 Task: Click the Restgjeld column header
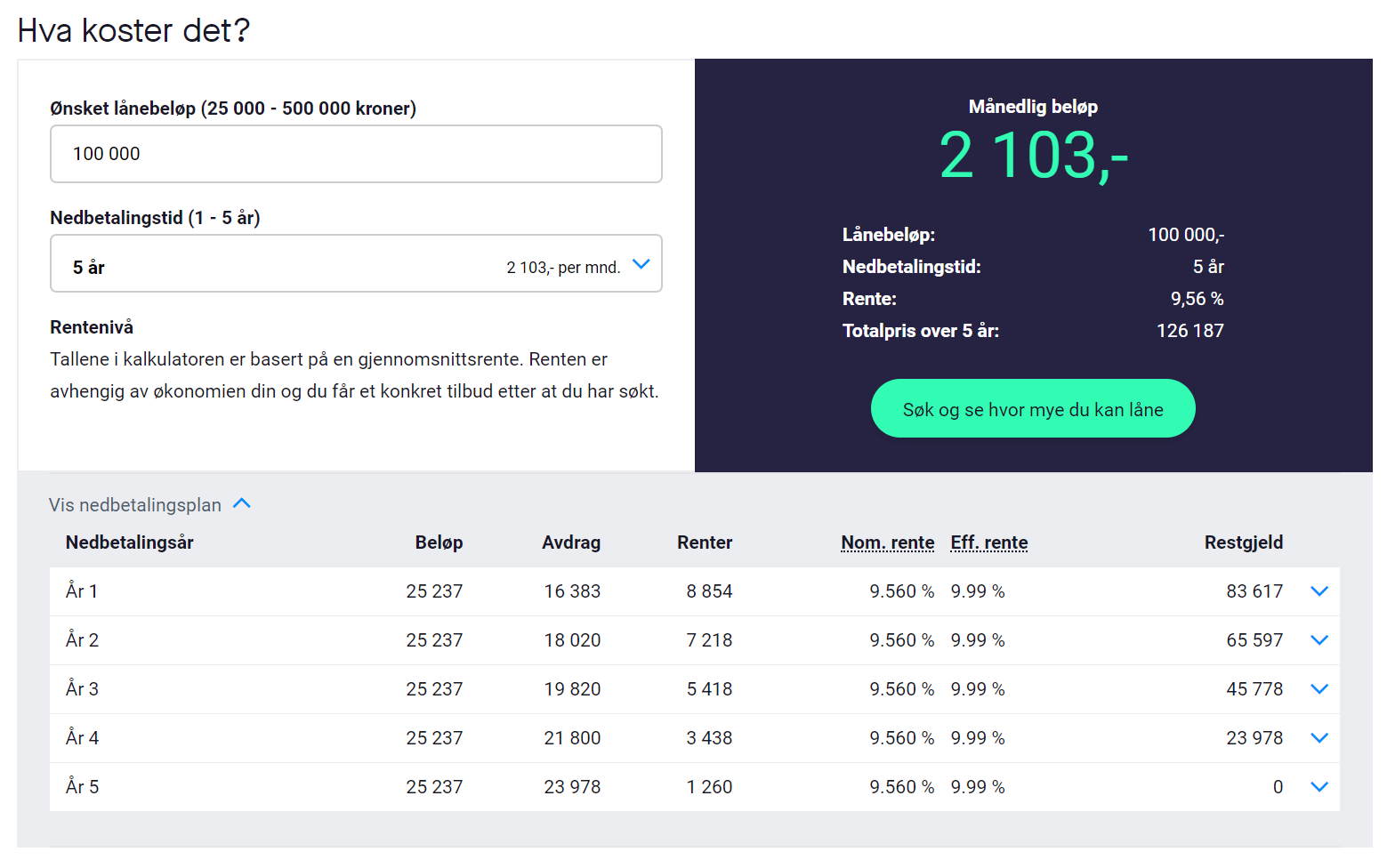point(1243,542)
